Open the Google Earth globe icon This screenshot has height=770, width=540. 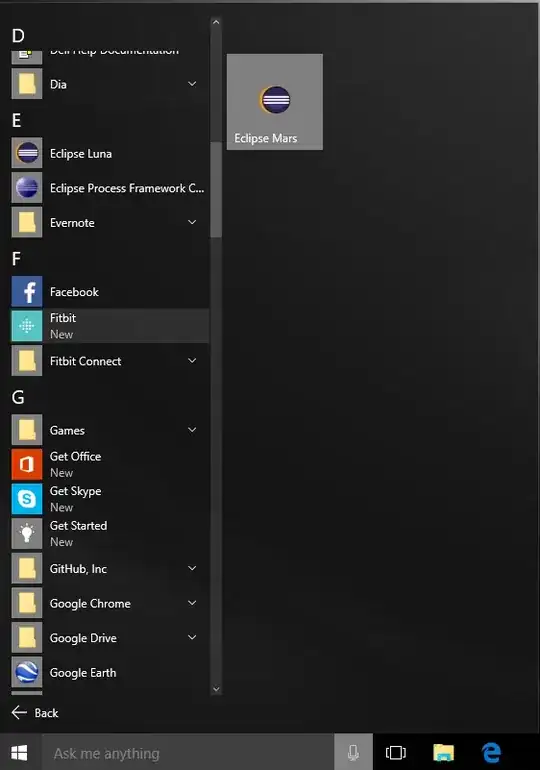27,672
